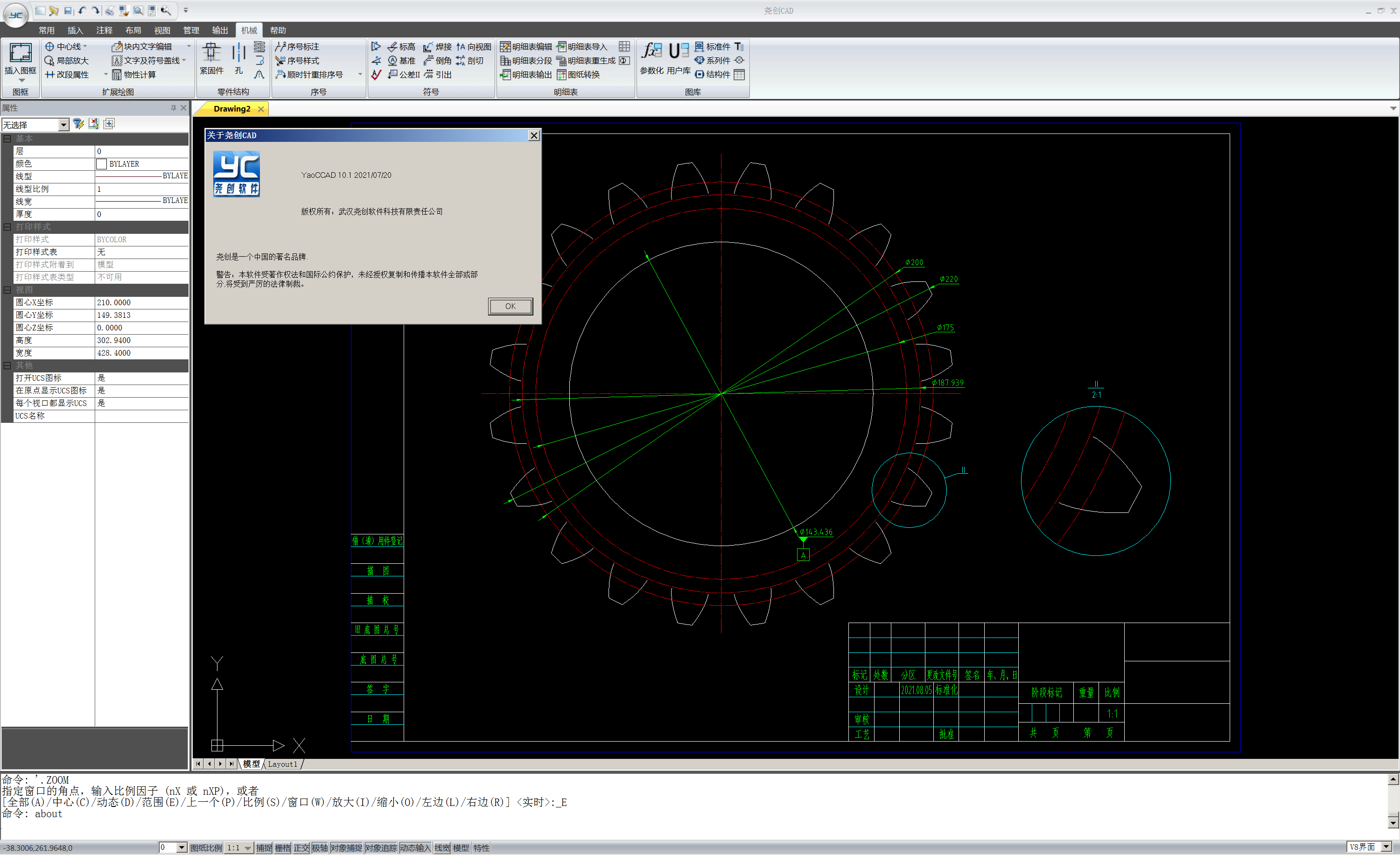This screenshot has height=855, width=1400.
Task: Click the 插入图框 (insert frame) icon
Action: click(x=21, y=53)
